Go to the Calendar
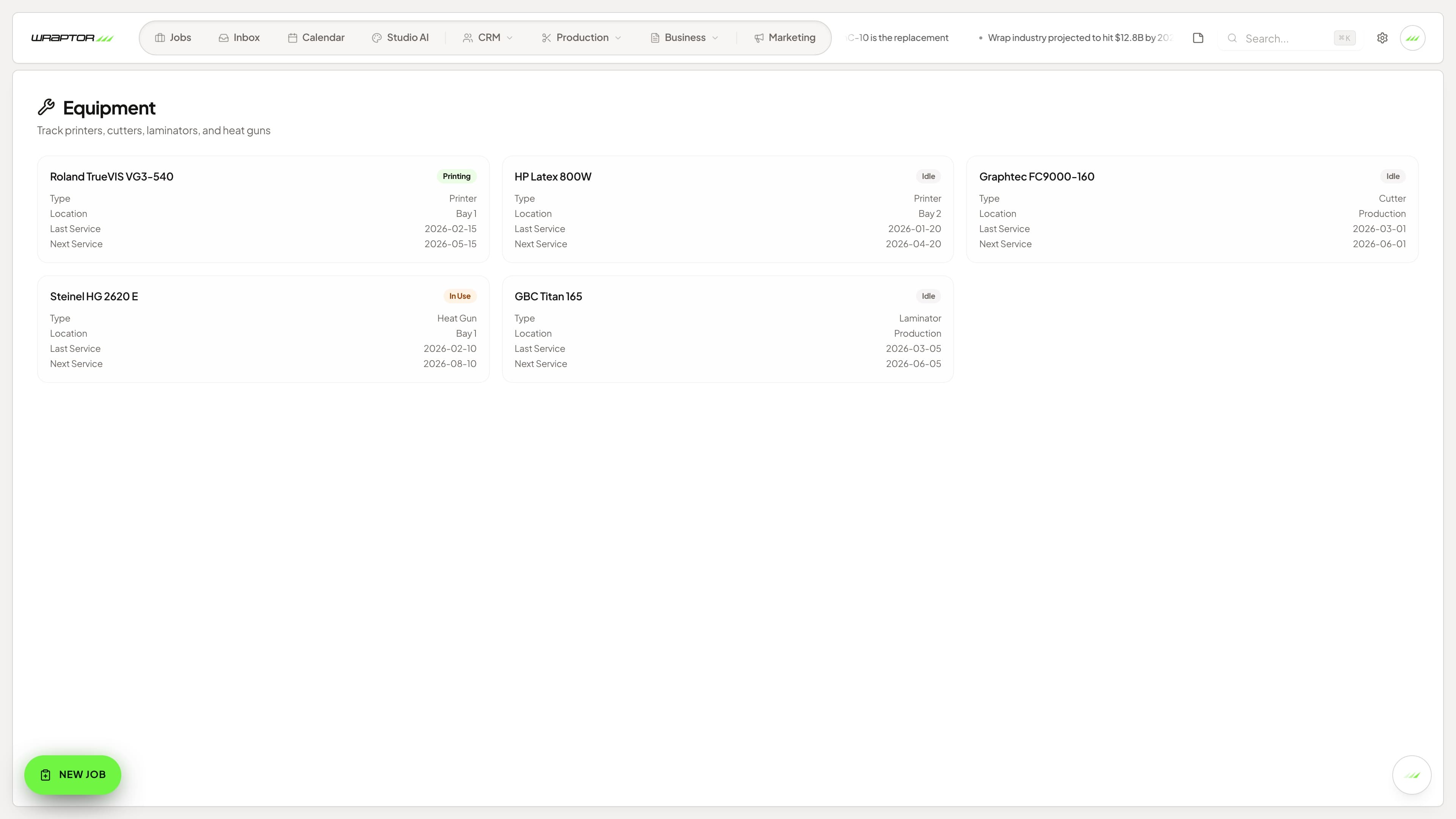Viewport: 1456px width, 819px height. [x=316, y=38]
